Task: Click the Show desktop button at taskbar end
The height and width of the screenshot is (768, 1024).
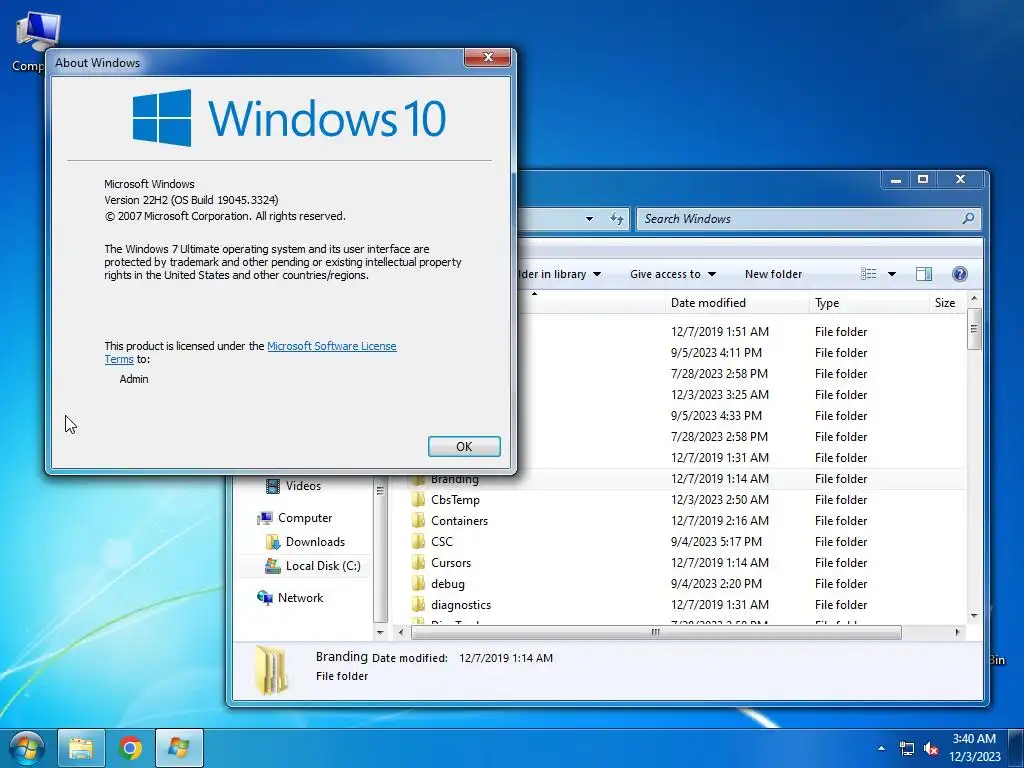Action: click(x=1016, y=748)
